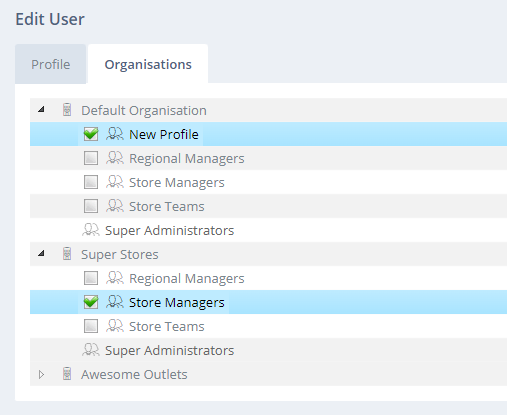Select Super Administrators label under Default Organisation
Screen dimensions: 507x415
pyautogui.click(x=169, y=230)
